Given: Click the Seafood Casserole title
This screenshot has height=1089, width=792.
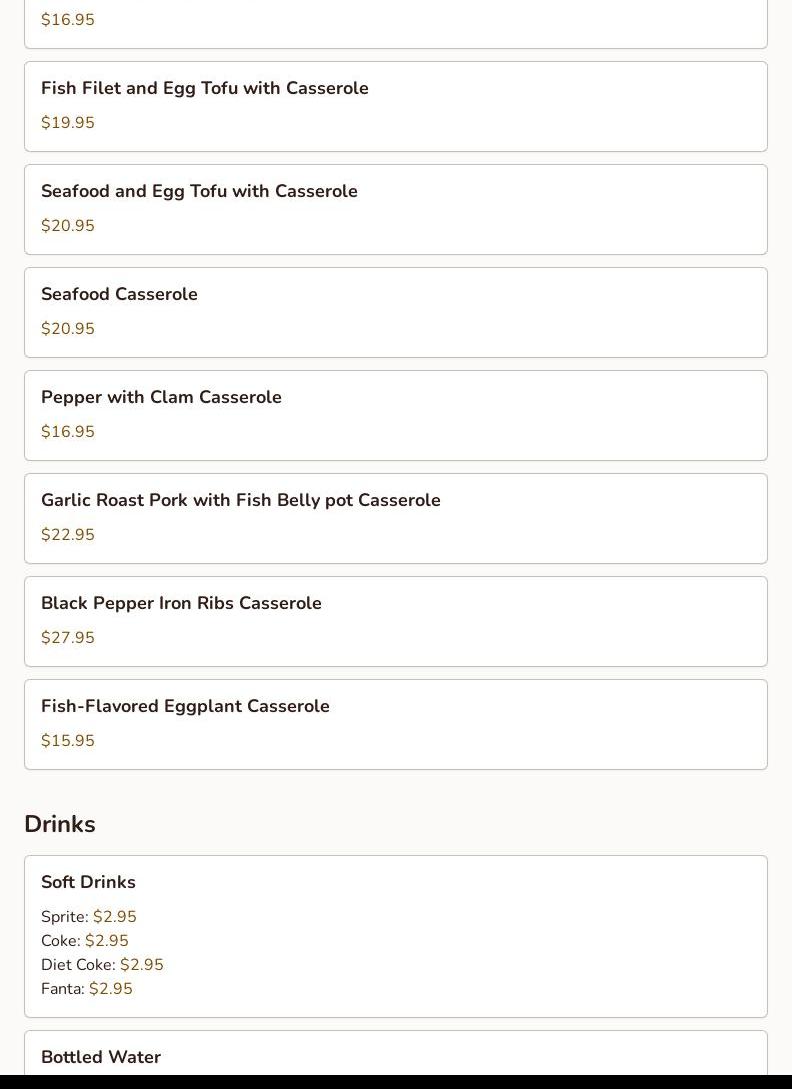Looking at the screenshot, I should click(119, 294).
